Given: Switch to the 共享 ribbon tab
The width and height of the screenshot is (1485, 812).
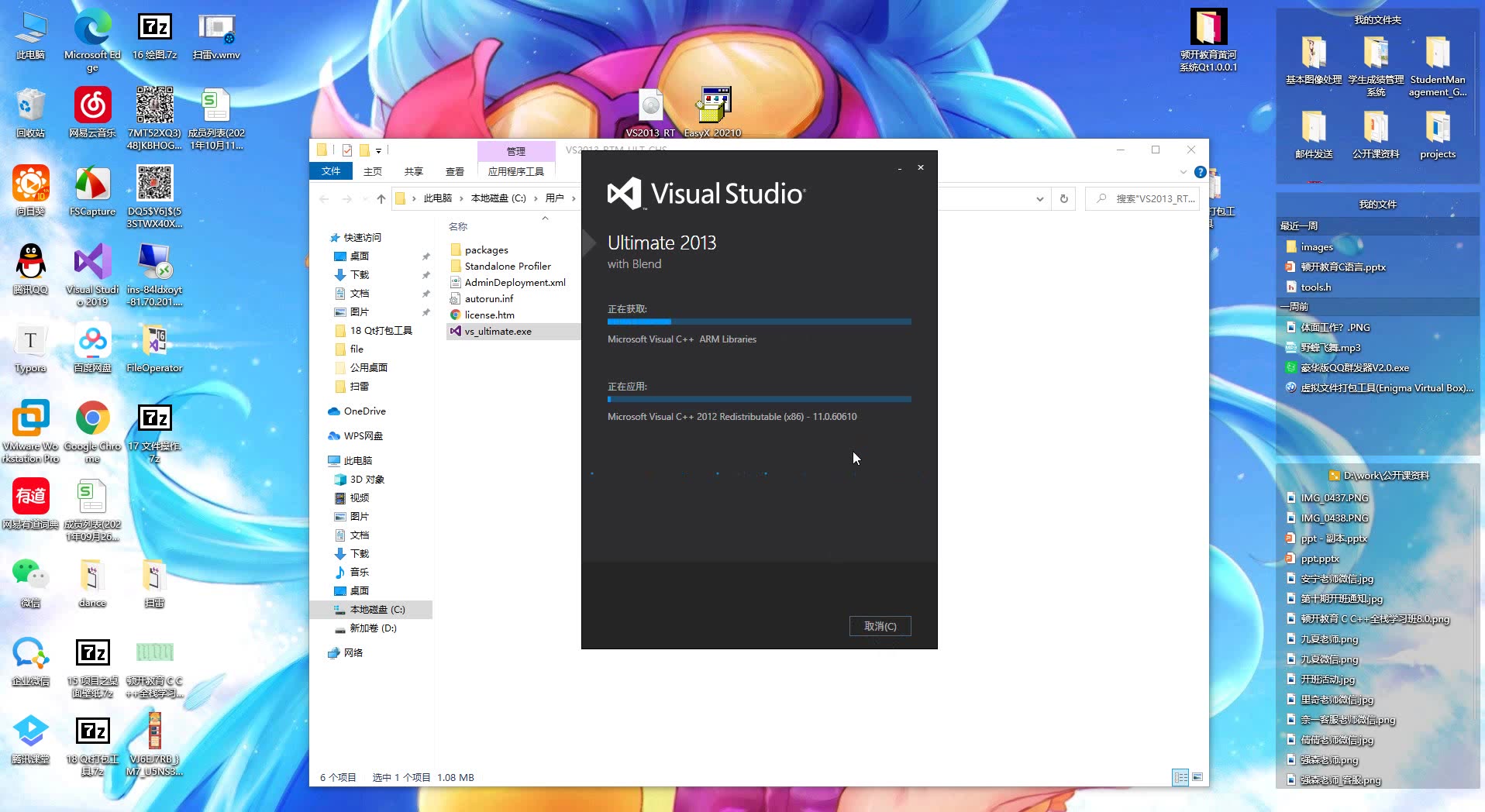Looking at the screenshot, I should click(414, 171).
